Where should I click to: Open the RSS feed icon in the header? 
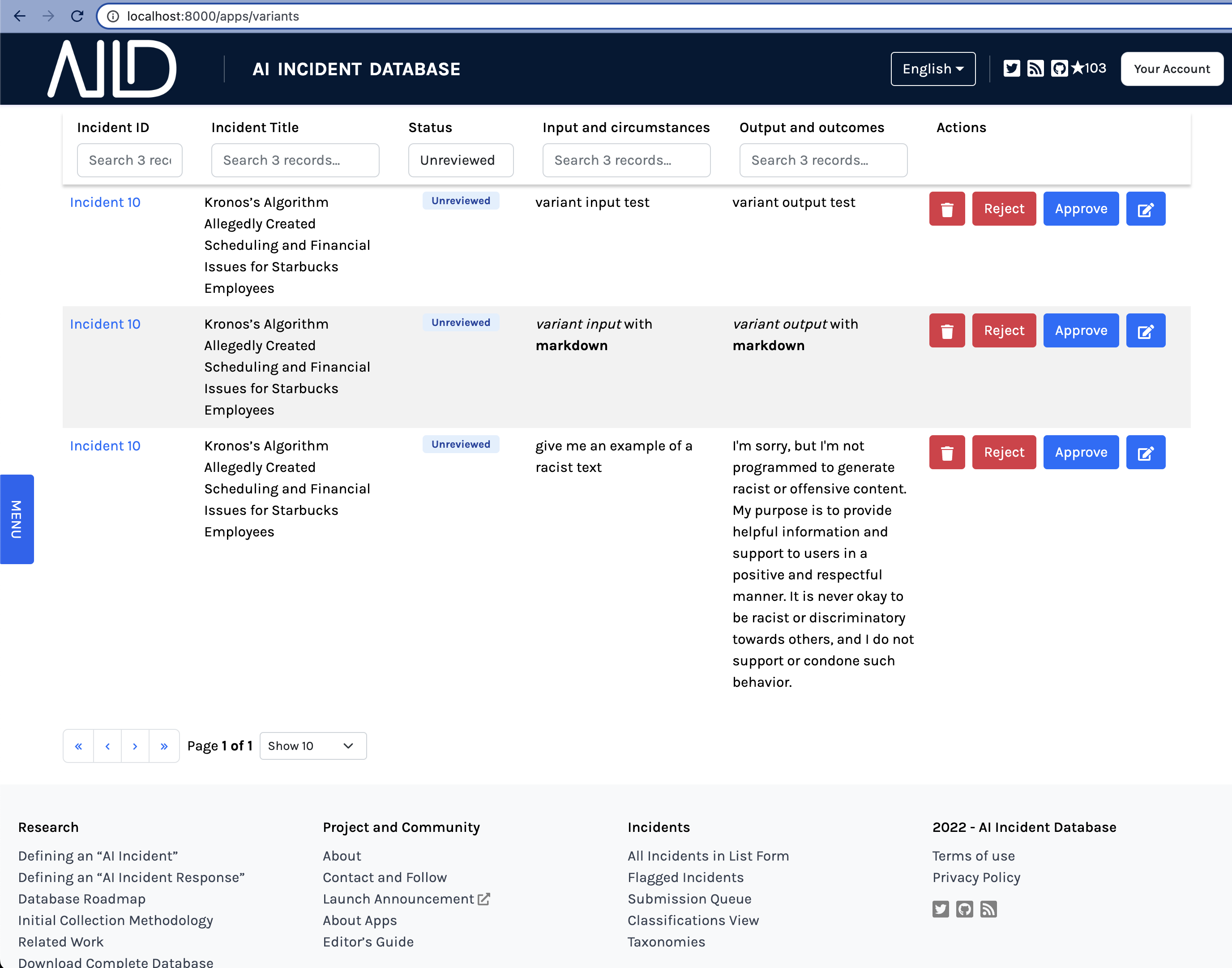click(1036, 69)
